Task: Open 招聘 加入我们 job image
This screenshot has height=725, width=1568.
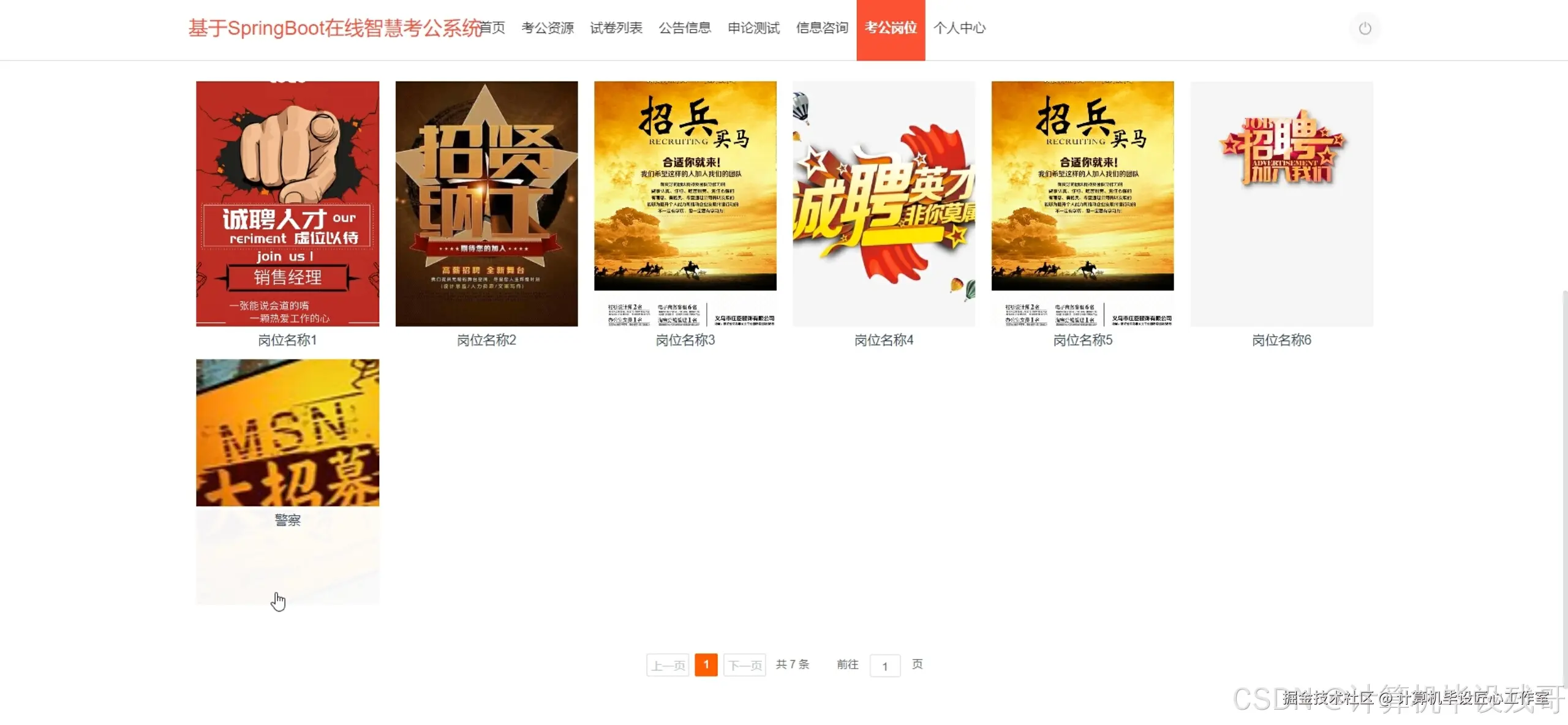Action: point(1281,203)
